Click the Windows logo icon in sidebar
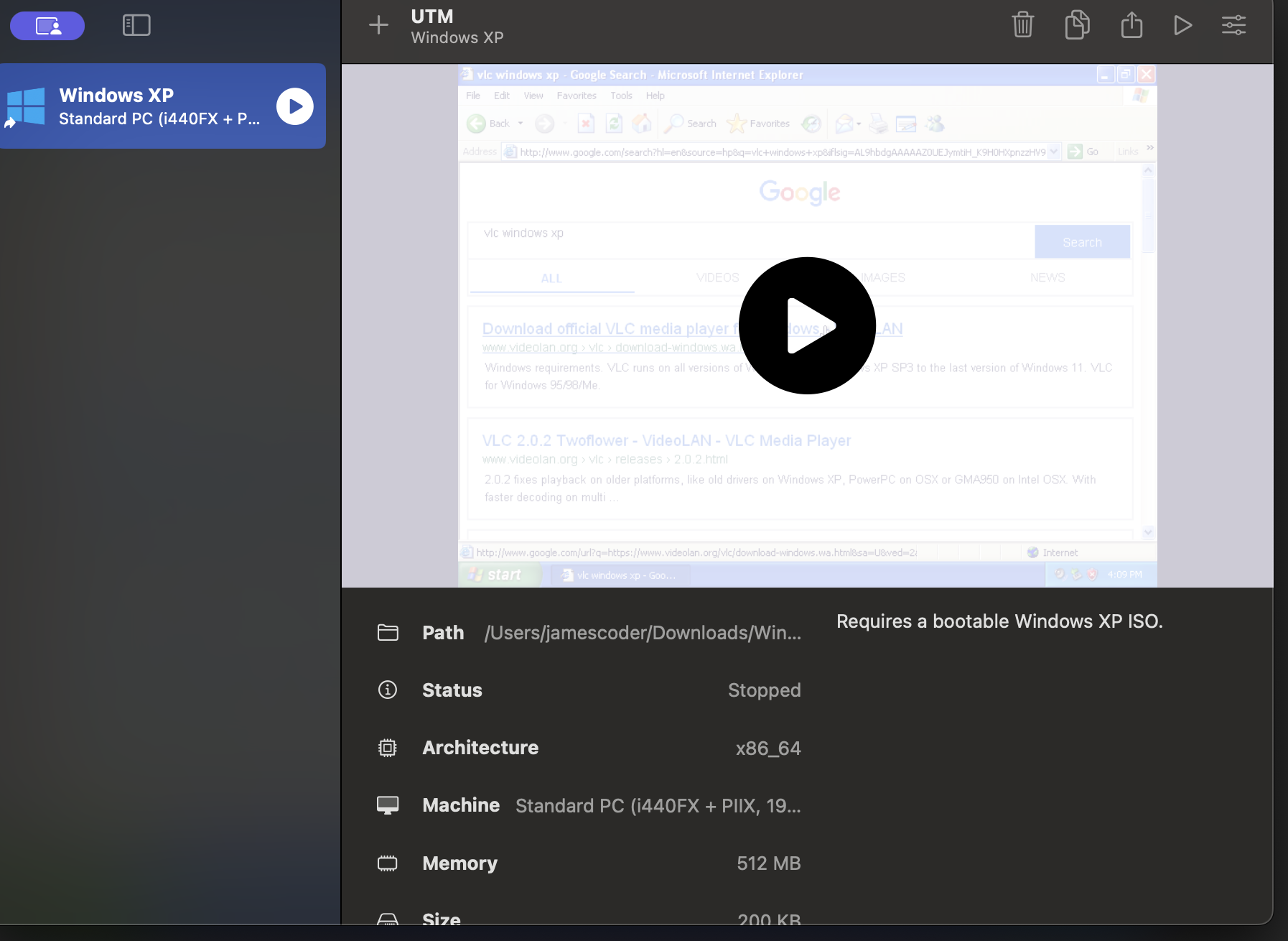The image size is (1288, 941). click(x=25, y=107)
